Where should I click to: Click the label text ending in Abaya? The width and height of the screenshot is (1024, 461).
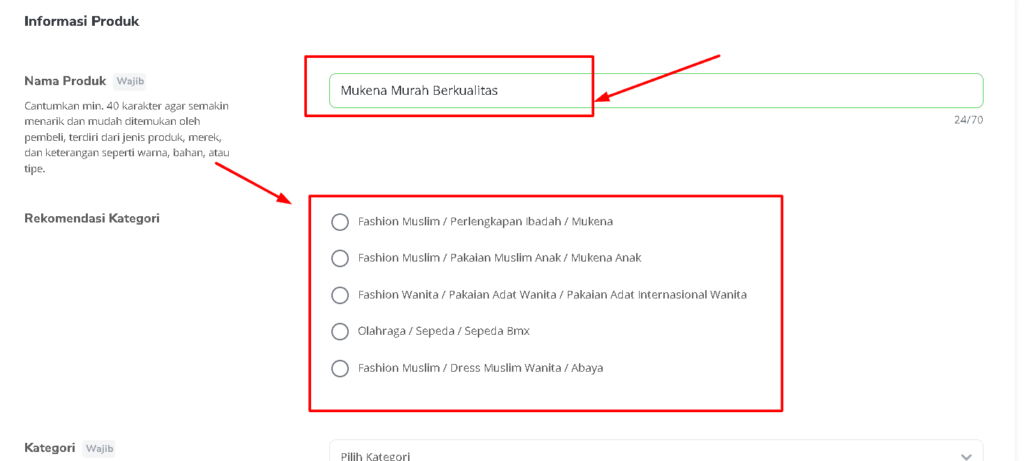(480, 368)
